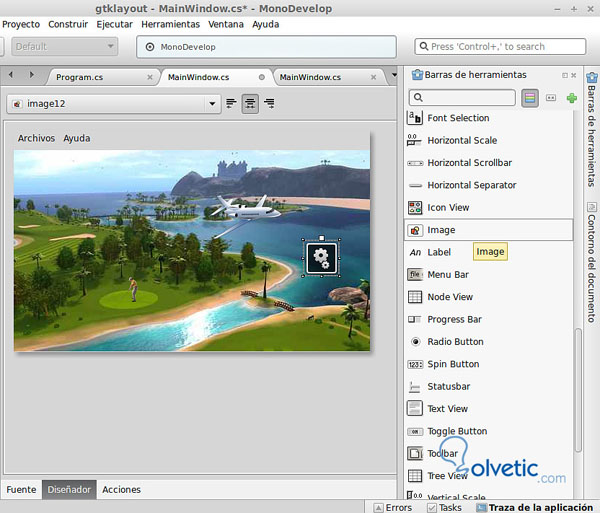Choose the Horizontal Scale widget
The image size is (600, 513).
pyautogui.click(x=461, y=140)
